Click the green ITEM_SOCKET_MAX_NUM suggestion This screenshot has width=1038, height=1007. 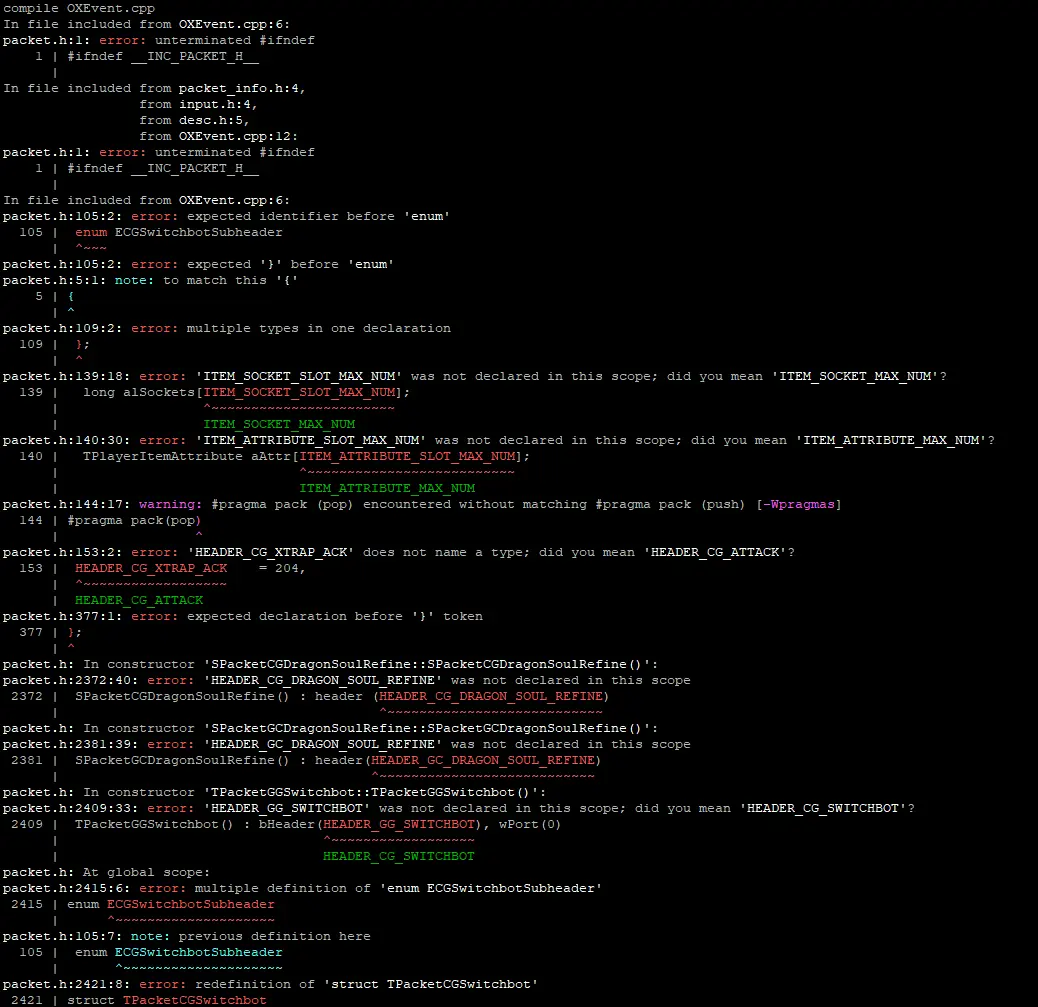pos(279,424)
